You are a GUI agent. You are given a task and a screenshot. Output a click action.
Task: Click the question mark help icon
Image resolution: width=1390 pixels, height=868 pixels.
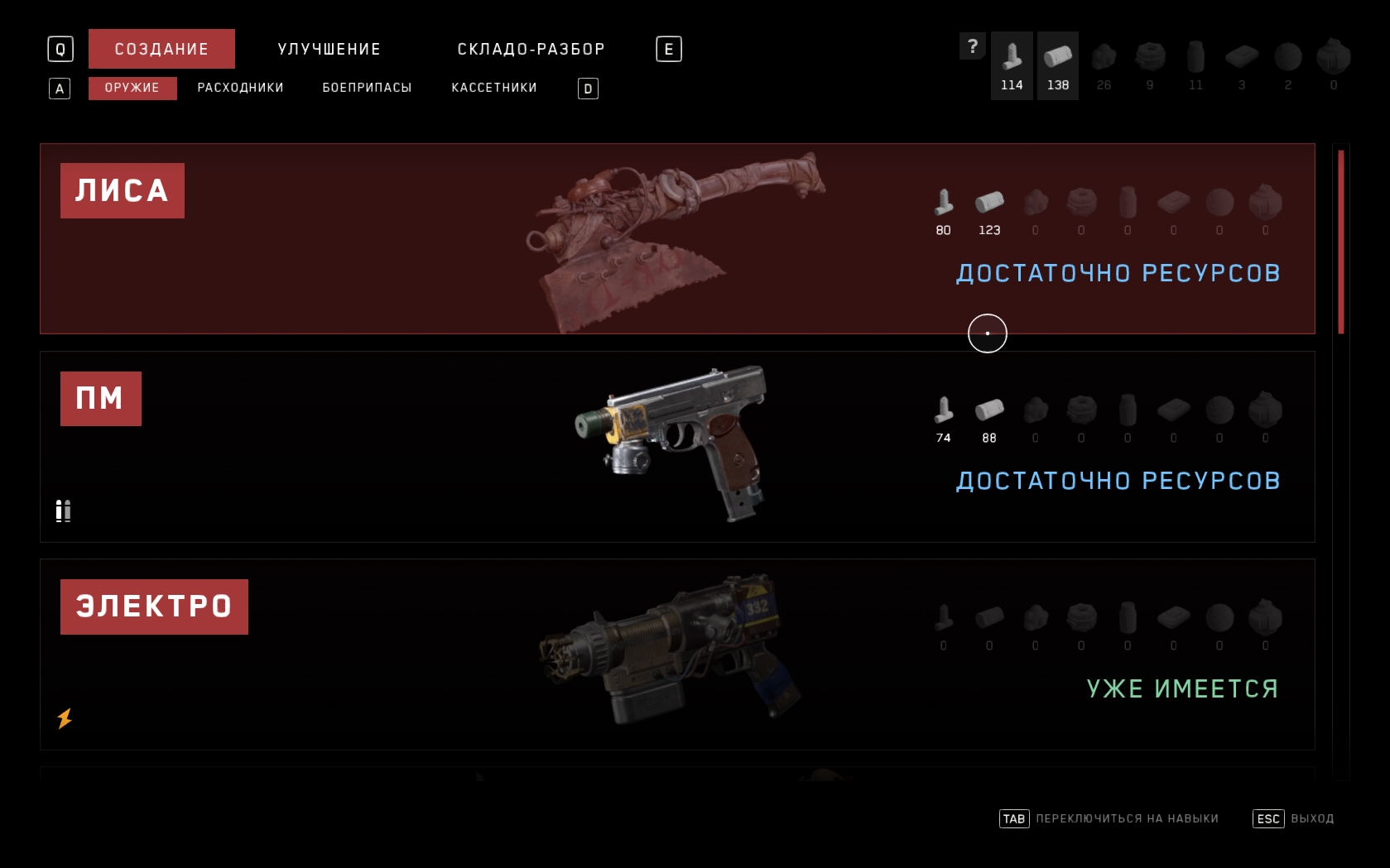coord(973,46)
